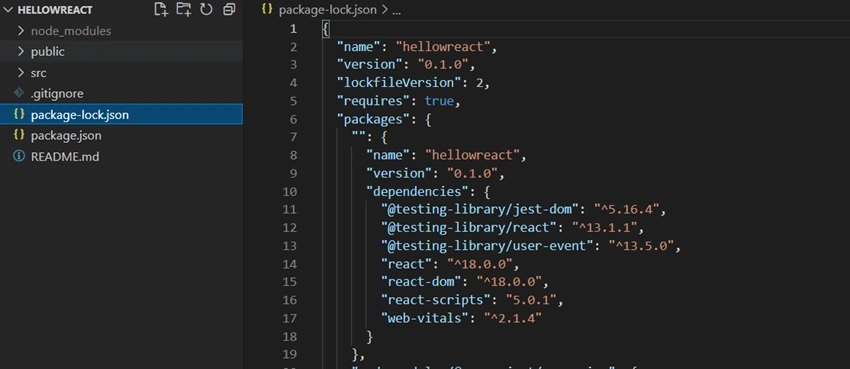Click the "^5.16.4" version value
The image size is (850, 369).
click(629, 210)
